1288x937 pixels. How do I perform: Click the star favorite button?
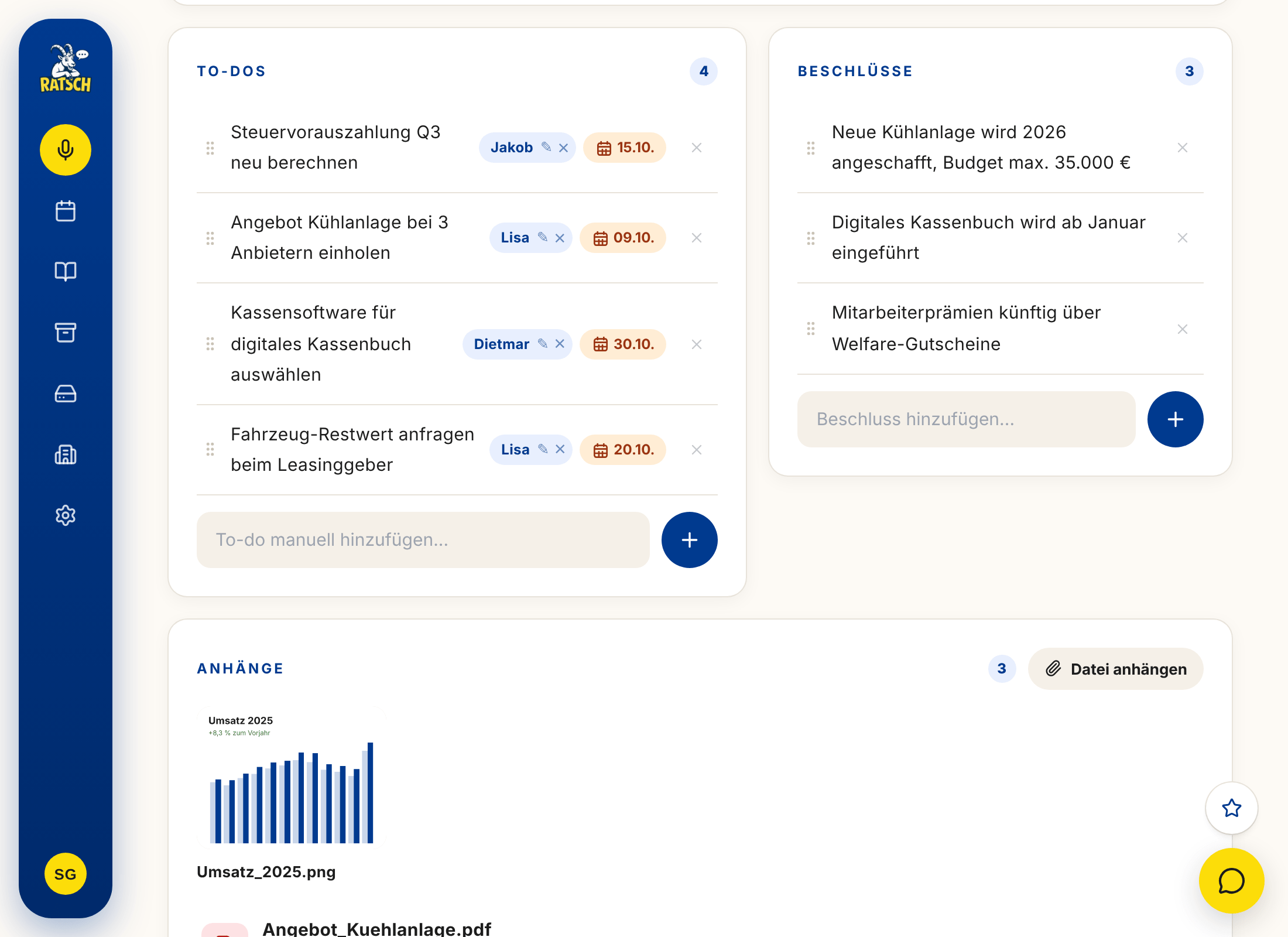(x=1232, y=808)
